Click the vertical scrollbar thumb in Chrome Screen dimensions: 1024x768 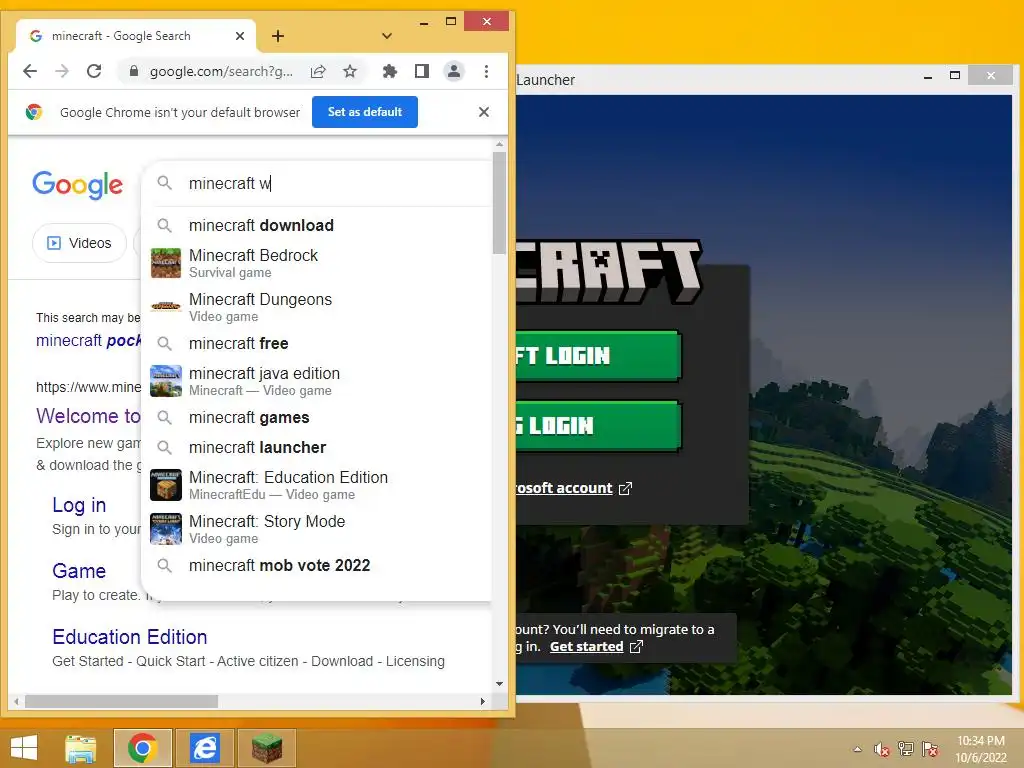pyautogui.click(x=500, y=202)
